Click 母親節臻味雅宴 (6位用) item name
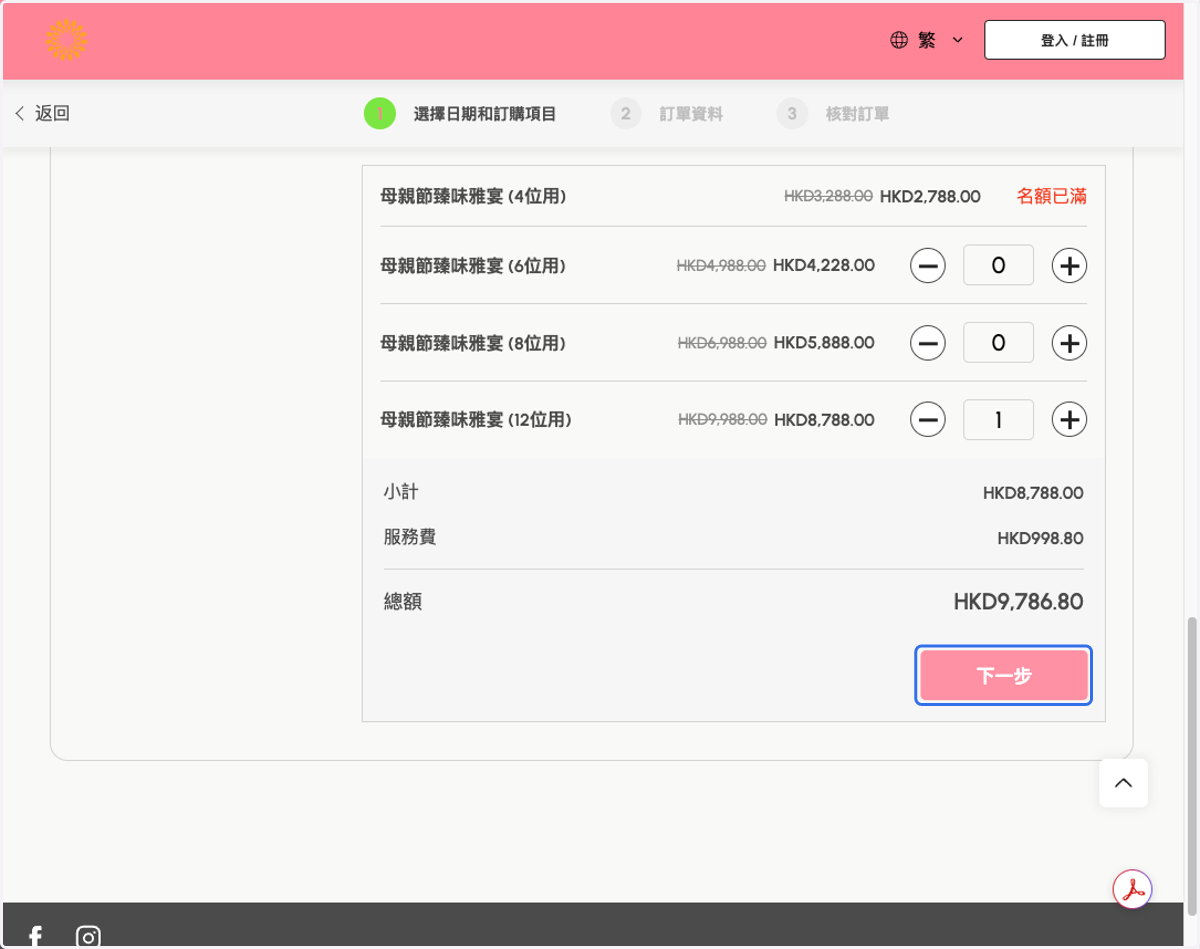Viewport: 1200px width, 949px height. (474, 266)
